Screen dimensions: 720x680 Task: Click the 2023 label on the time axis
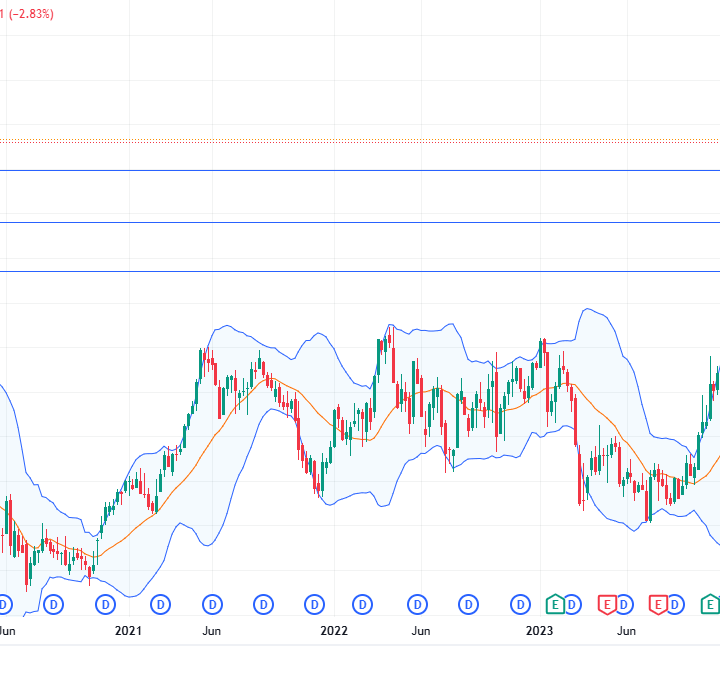tap(539, 631)
